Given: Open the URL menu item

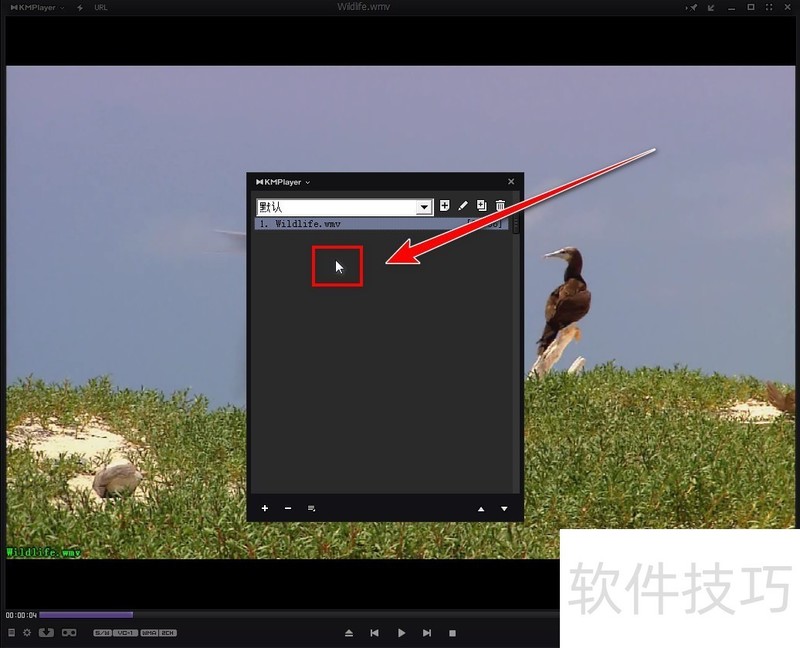Looking at the screenshot, I should click(100, 7).
